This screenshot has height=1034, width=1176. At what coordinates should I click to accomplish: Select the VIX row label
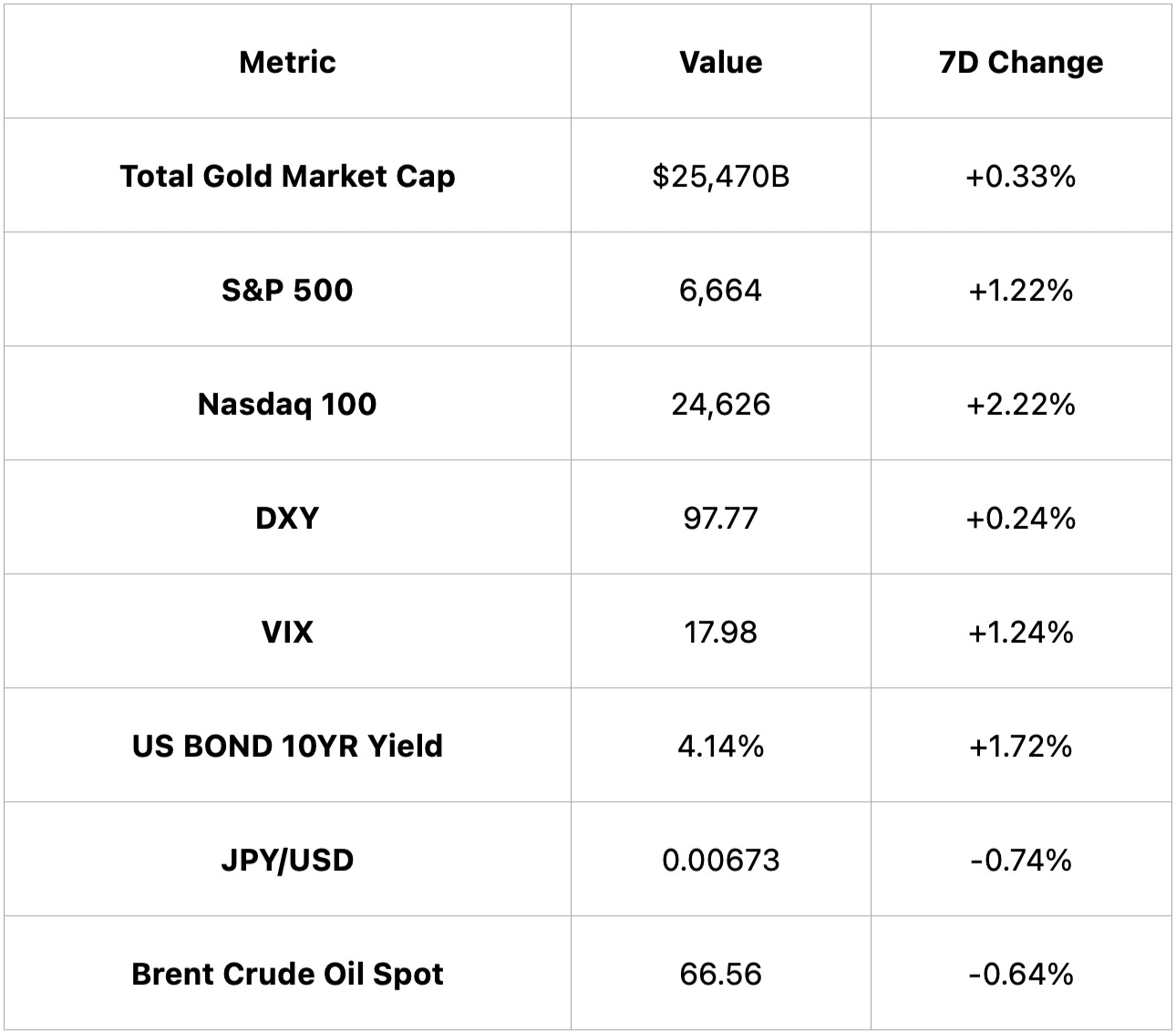tap(287, 632)
